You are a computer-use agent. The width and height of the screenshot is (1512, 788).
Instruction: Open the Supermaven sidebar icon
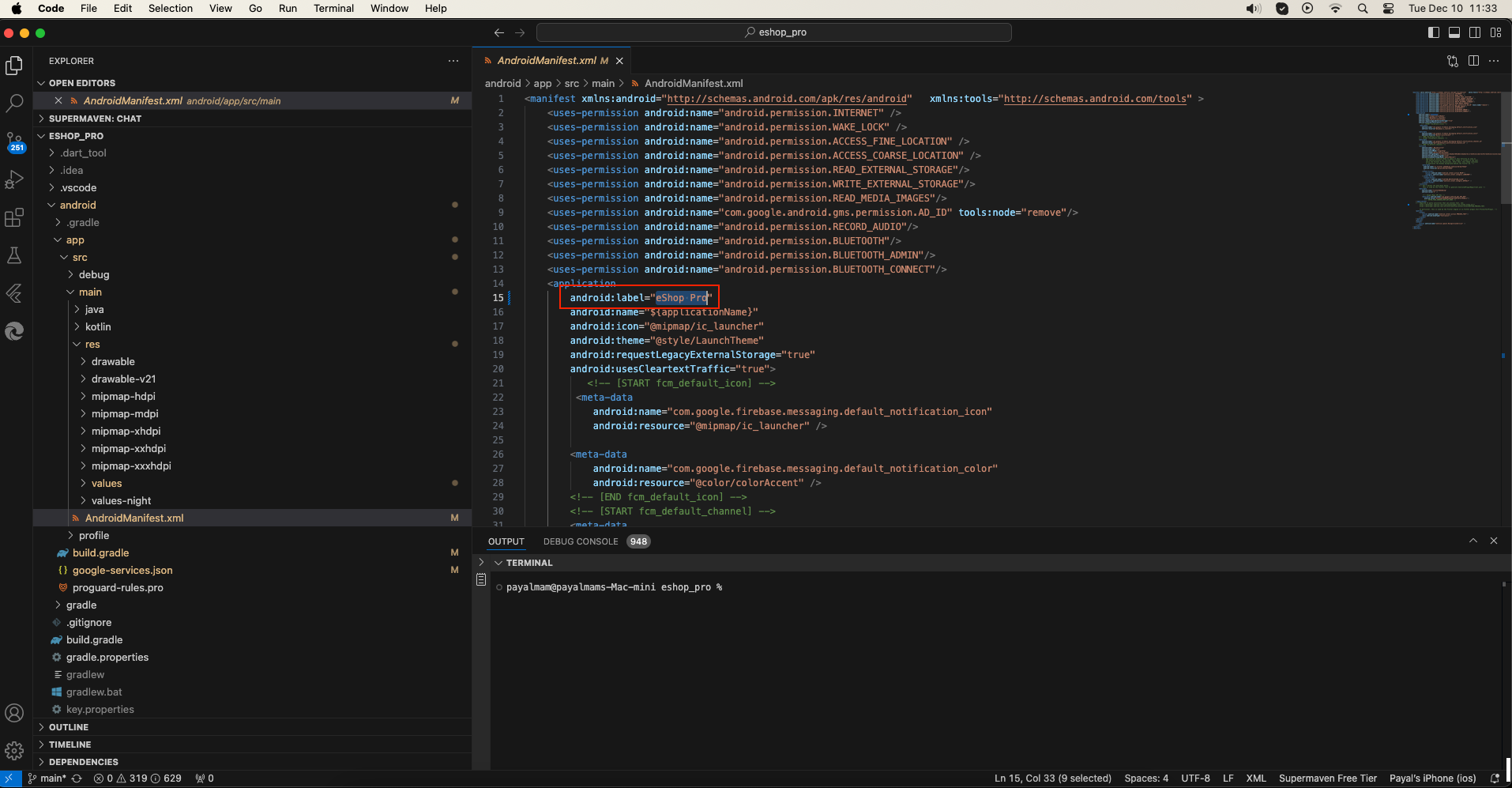pos(14,331)
